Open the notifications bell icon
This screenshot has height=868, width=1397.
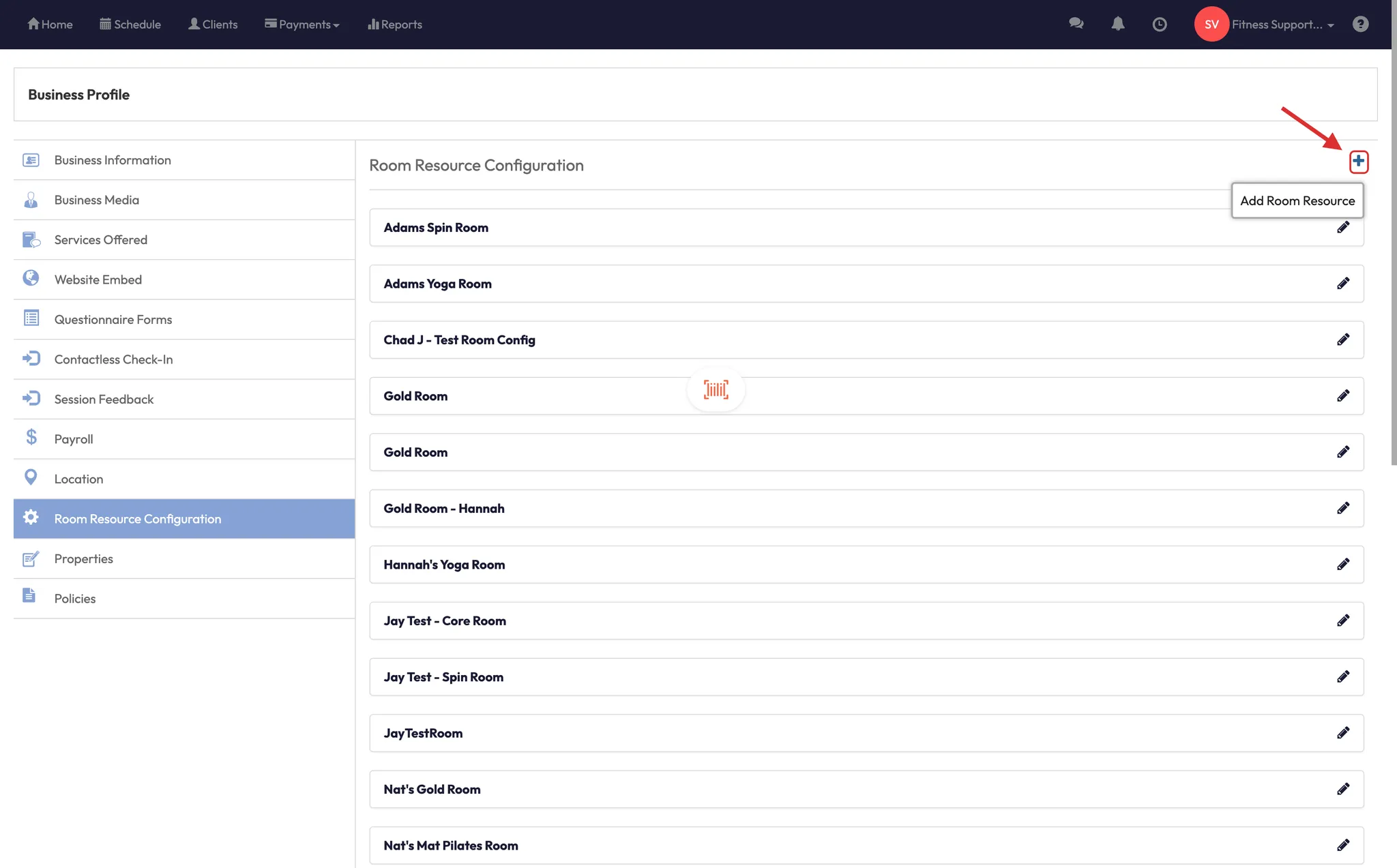1117,24
